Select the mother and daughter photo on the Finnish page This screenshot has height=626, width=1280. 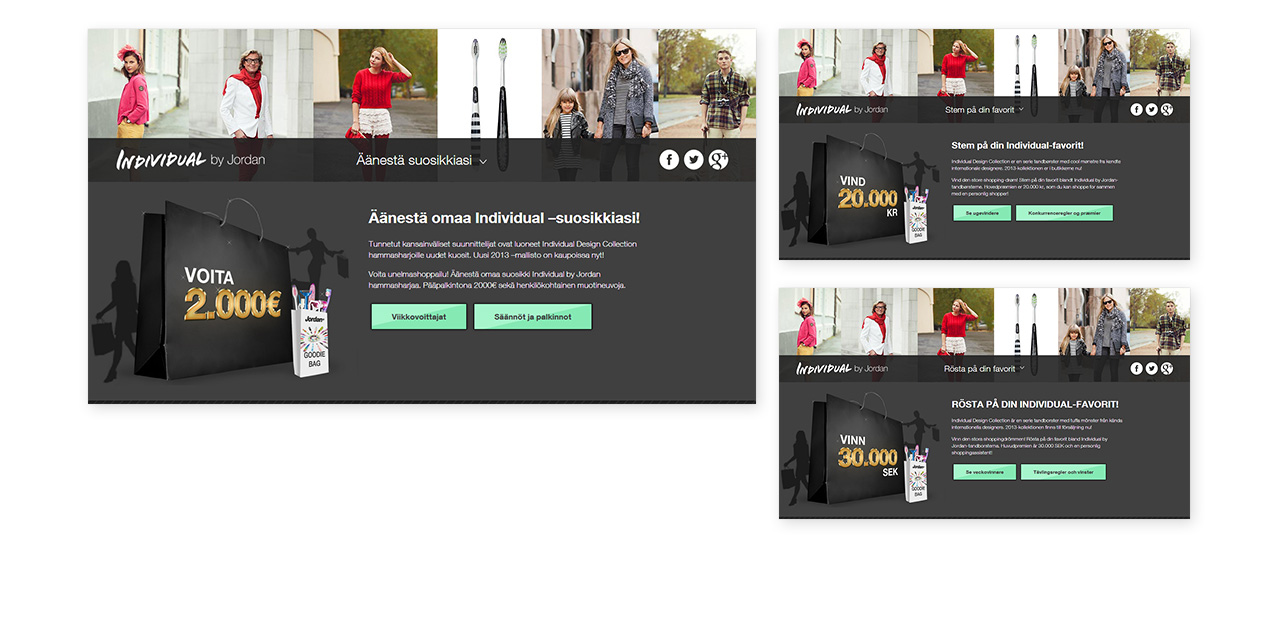[600, 84]
